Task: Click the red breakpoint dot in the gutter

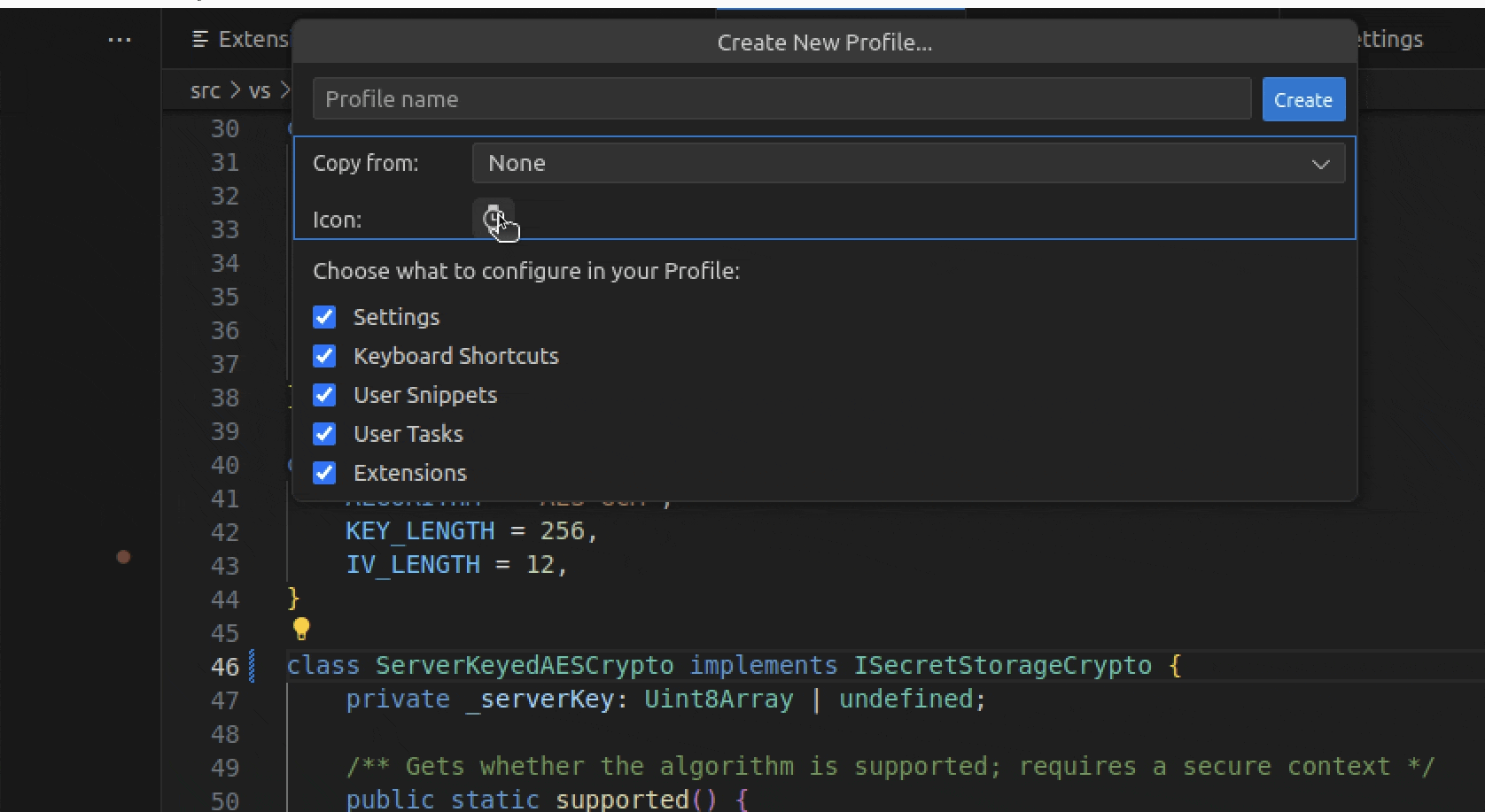Action: point(123,557)
